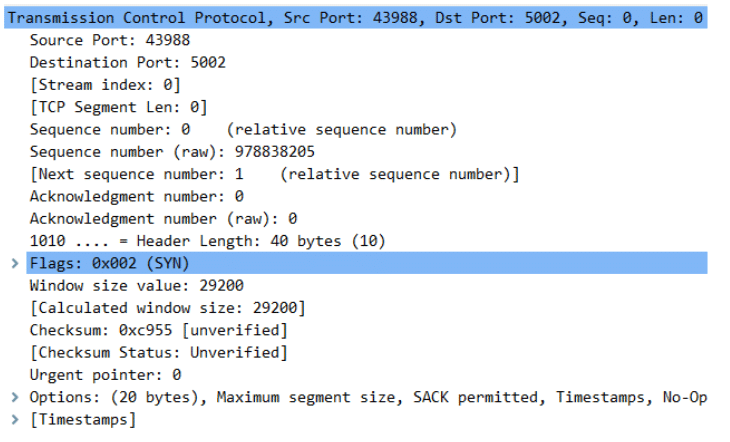Click the [Checksum Status: Unverified] line
The width and height of the screenshot is (730, 442).
[x=158, y=353]
